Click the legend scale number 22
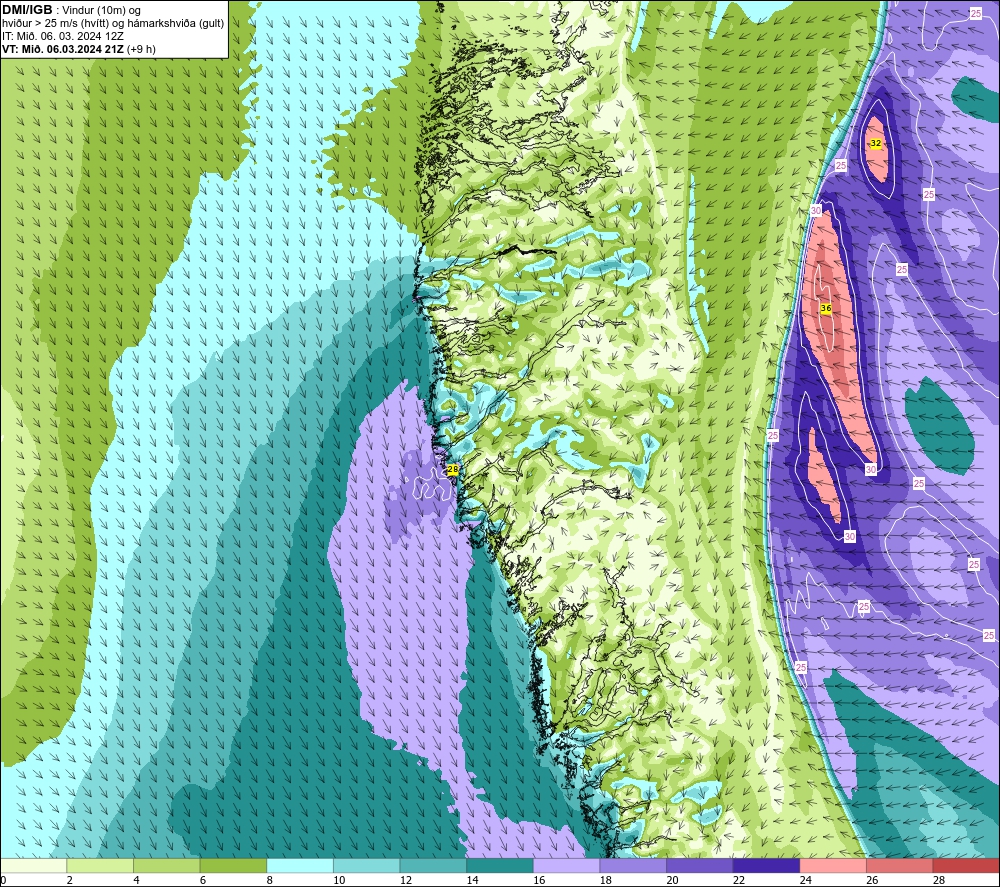This screenshot has width=1000, height=887. pyautogui.click(x=739, y=880)
